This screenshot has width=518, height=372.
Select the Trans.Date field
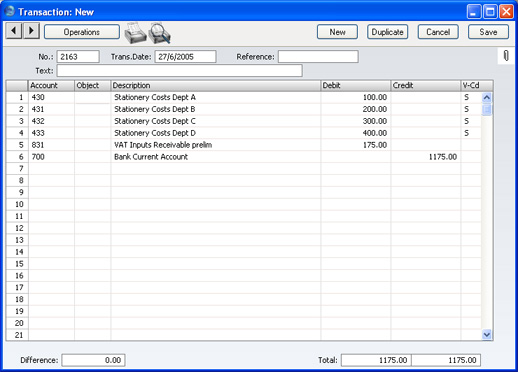coord(185,57)
